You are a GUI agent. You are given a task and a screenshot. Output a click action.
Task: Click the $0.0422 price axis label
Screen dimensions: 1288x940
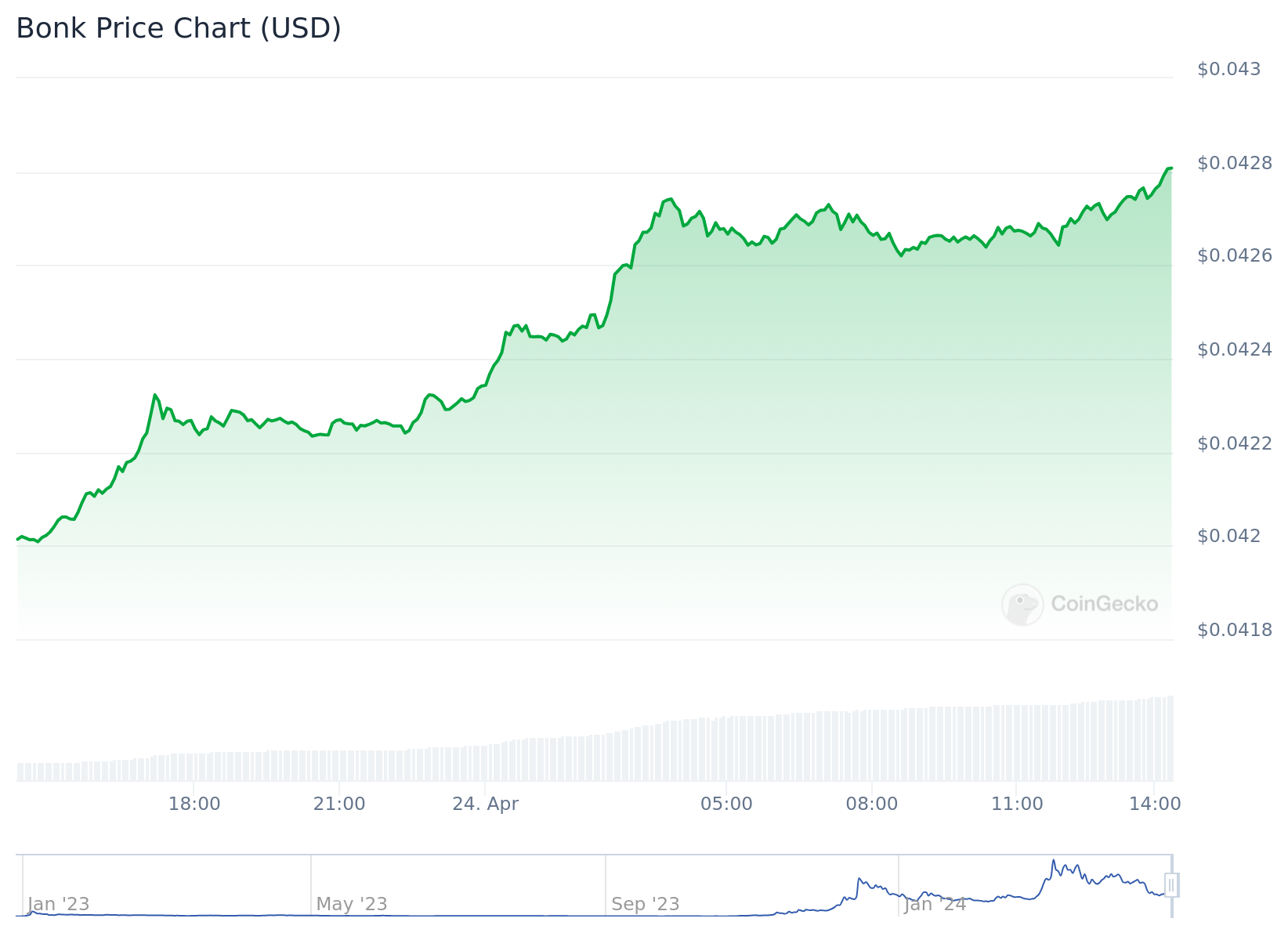pos(1234,443)
